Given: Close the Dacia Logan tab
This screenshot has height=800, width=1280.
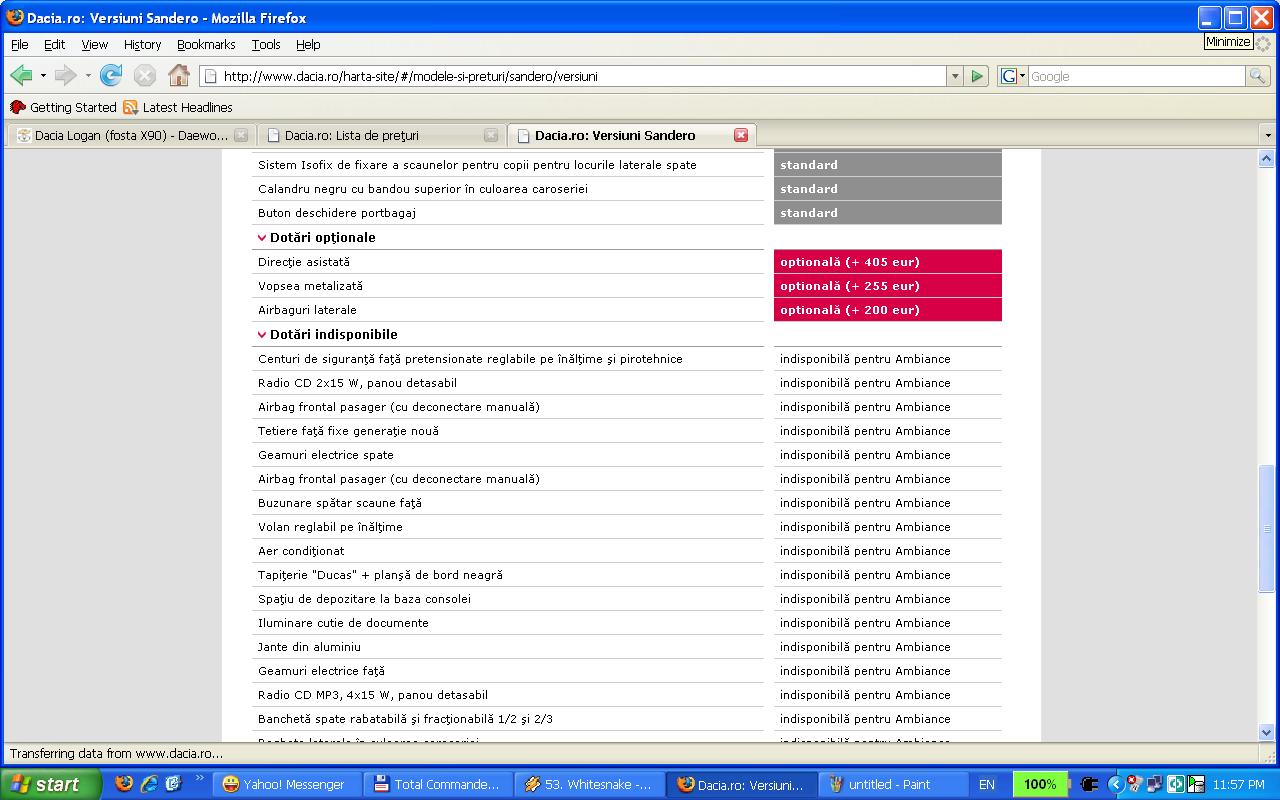Looking at the screenshot, I should 241,135.
